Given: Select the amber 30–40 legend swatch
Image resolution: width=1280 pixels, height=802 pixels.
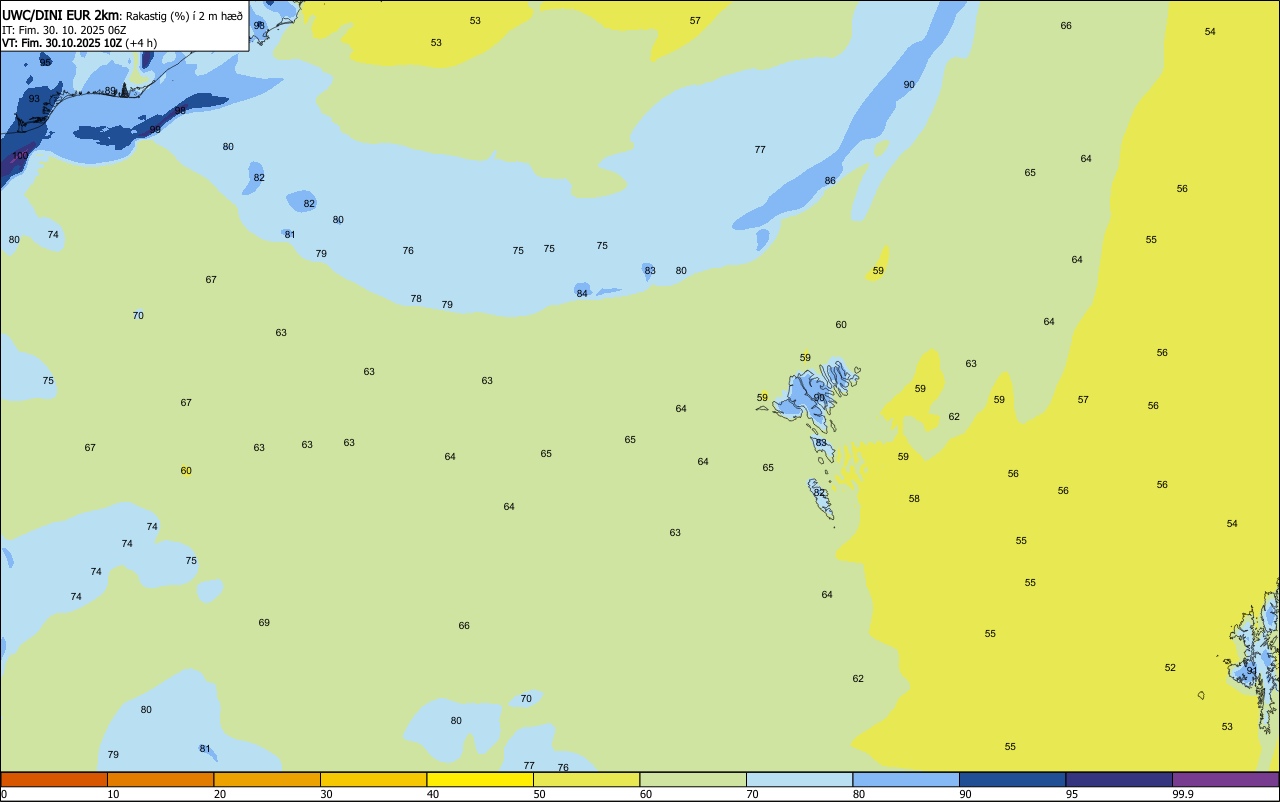Looking at the screenshot, I should click(x=373, y=779).
